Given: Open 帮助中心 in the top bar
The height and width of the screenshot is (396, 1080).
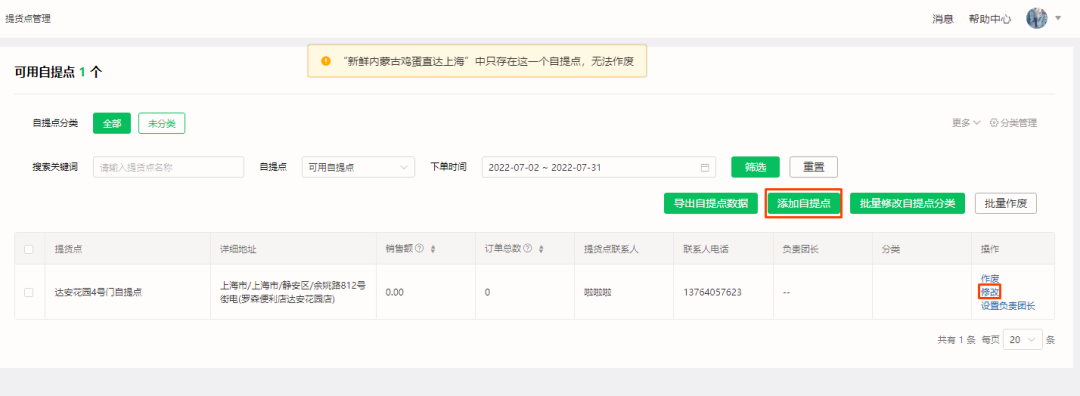Looking at the screenshot, I should pyautogui.click(x=990, y=19).
